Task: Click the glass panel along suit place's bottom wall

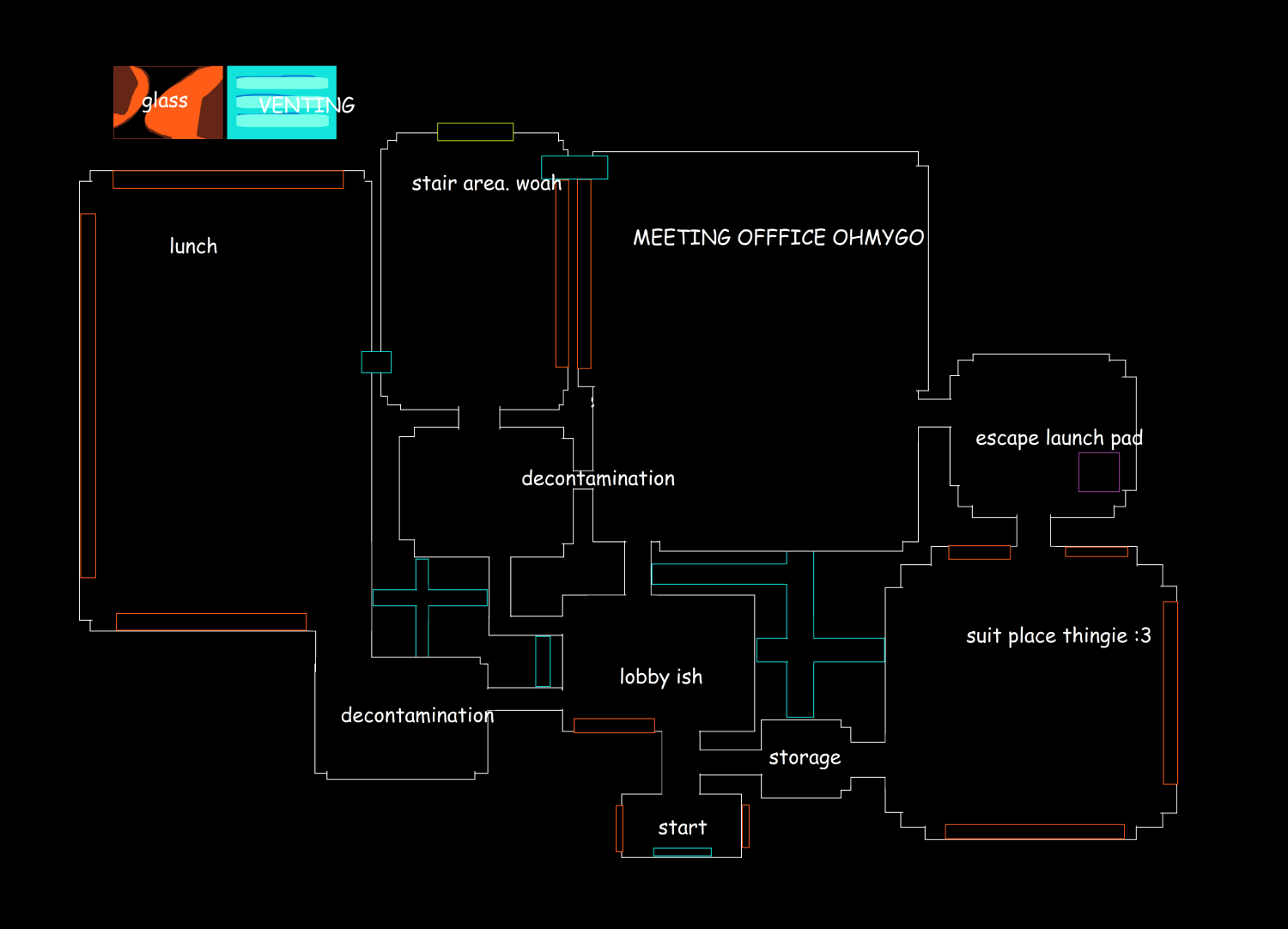Action: coord(1034,831)
